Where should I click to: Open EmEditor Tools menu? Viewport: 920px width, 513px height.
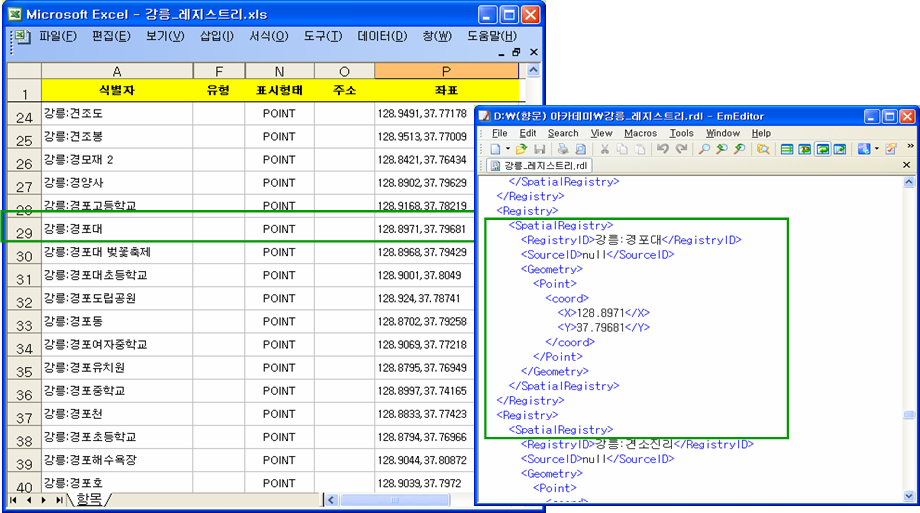pos(682,133)
